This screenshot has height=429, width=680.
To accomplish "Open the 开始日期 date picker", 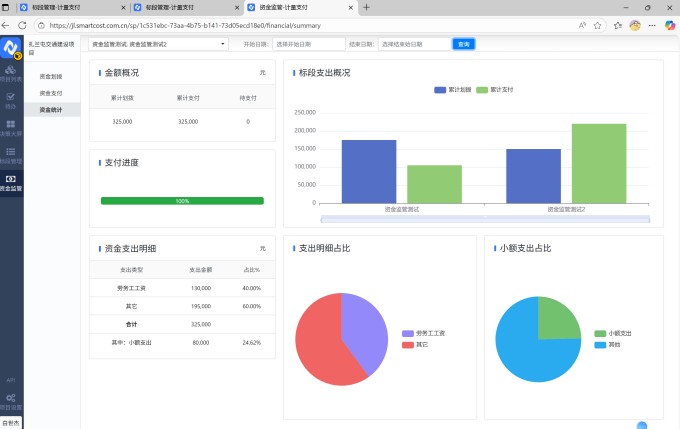I will 305,44.
